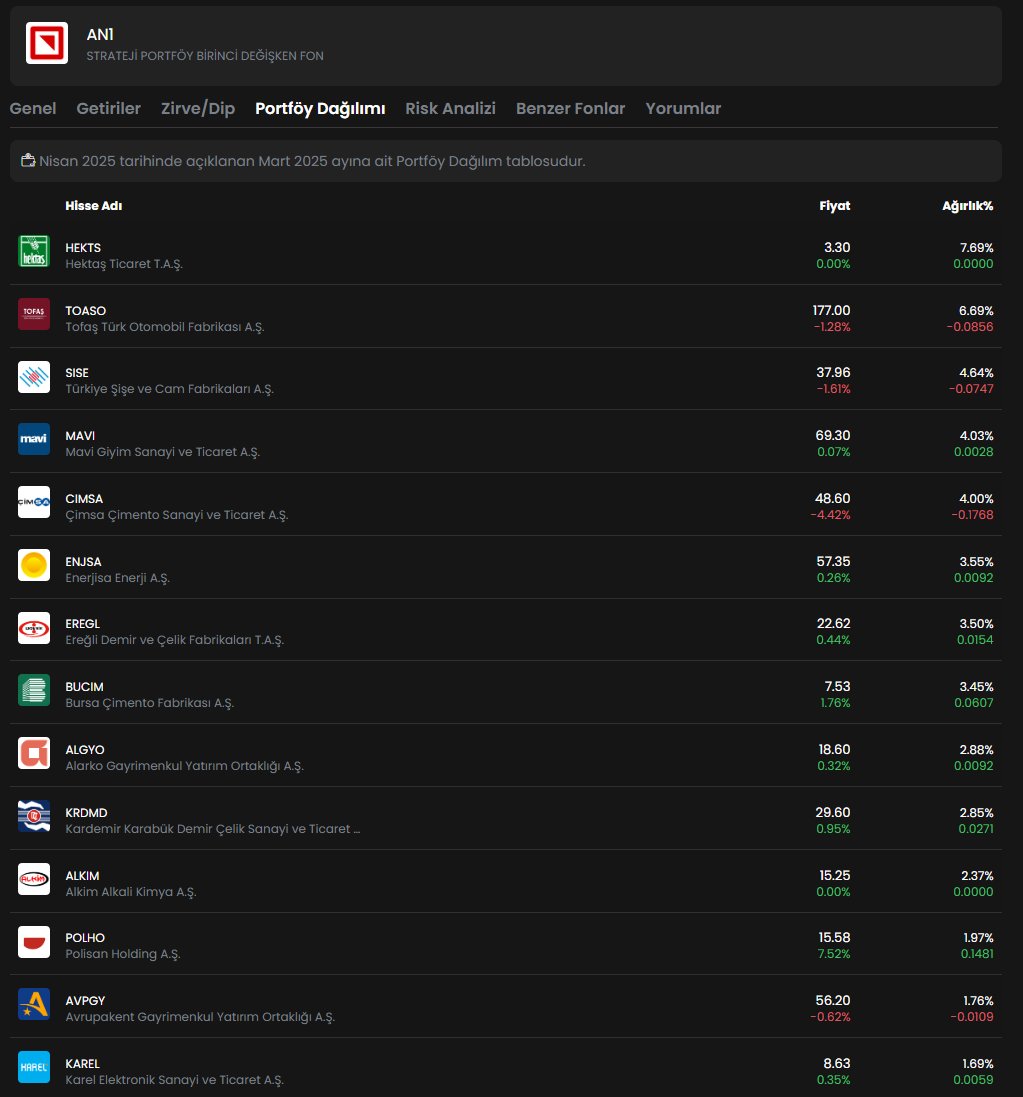Open the KRDMD stock ticker
Image resolution: width=1023 pixels, height=1097 pixels.
(86, 812)
